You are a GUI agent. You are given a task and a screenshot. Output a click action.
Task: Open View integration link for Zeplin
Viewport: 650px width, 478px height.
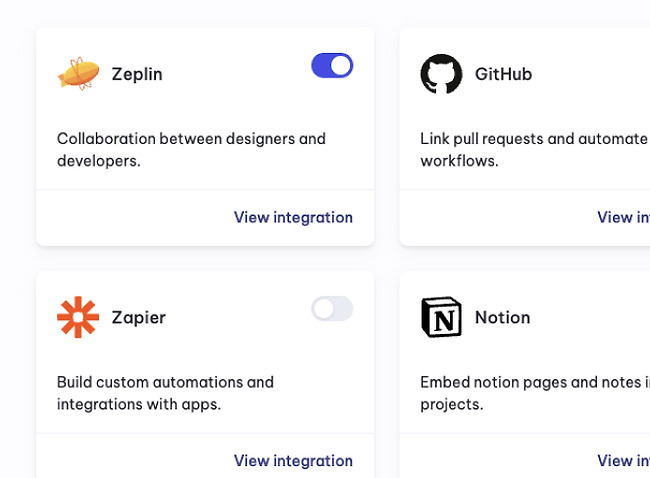(293, 217)
